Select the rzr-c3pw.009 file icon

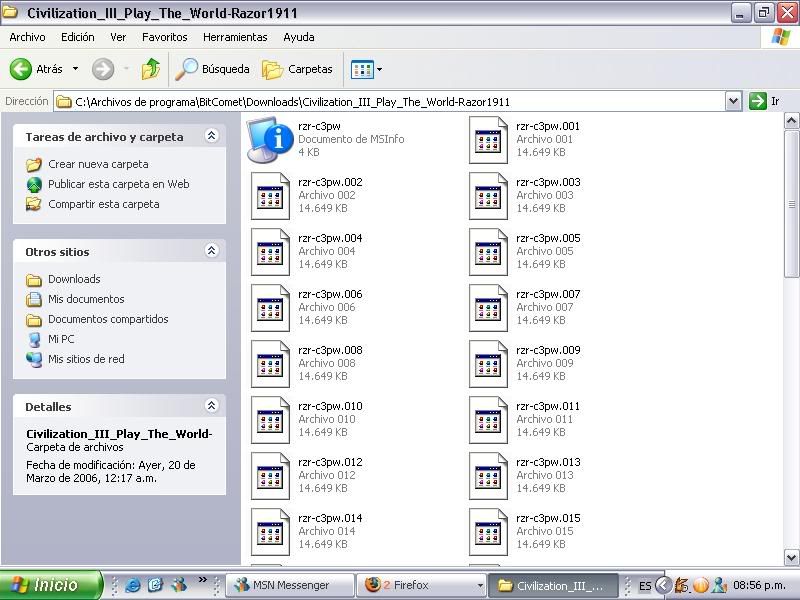[488, 364]
